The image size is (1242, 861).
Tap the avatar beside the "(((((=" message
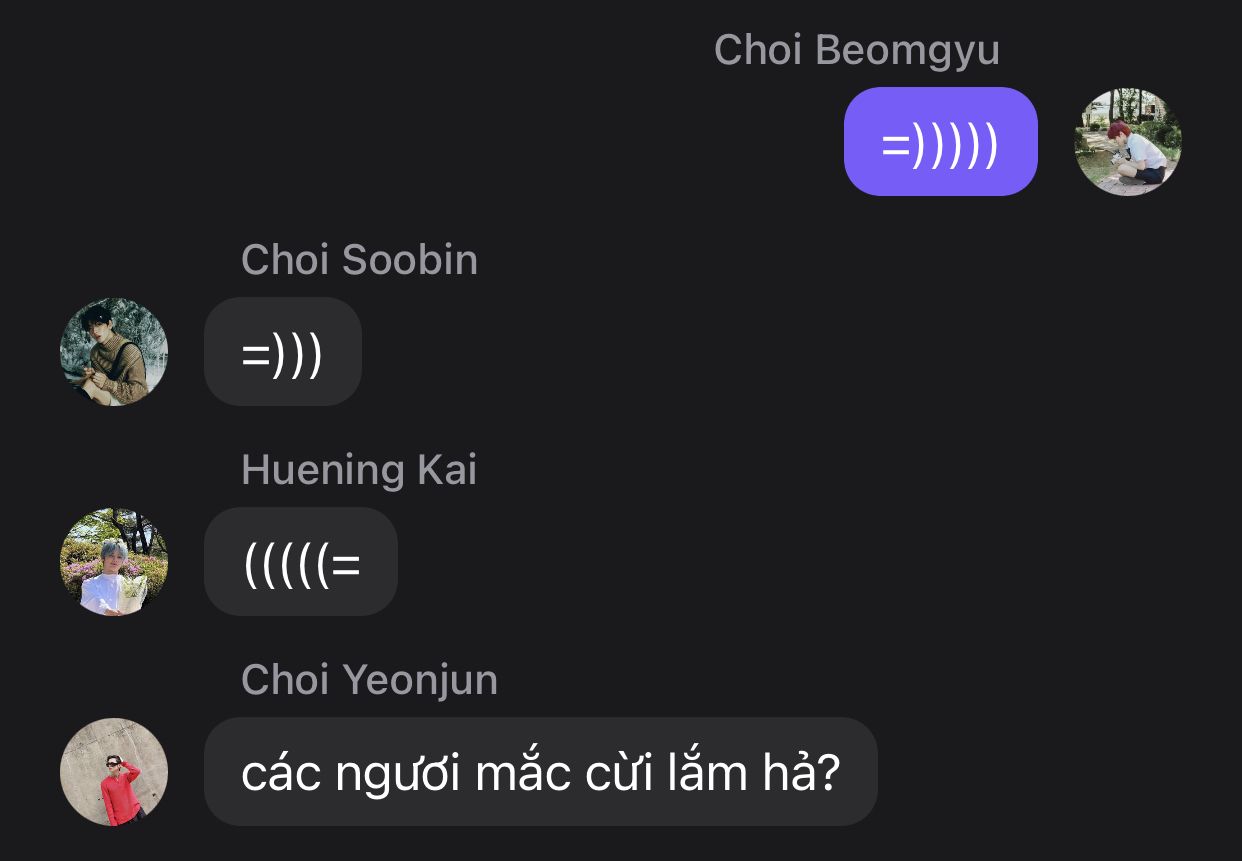point(114,562)
